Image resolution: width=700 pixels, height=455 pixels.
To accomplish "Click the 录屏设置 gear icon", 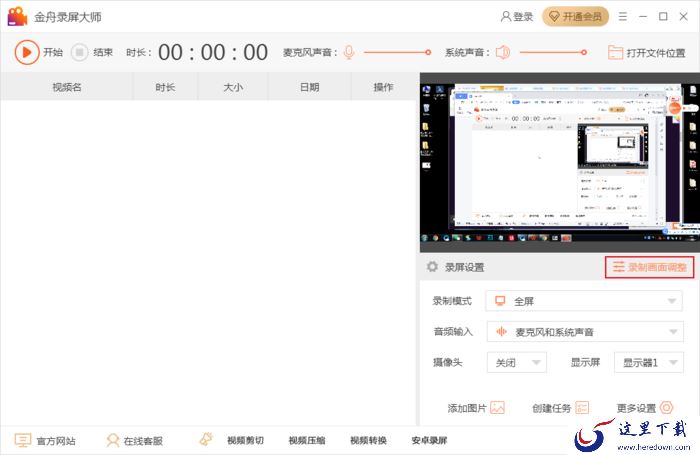I will tap(432, 267).
